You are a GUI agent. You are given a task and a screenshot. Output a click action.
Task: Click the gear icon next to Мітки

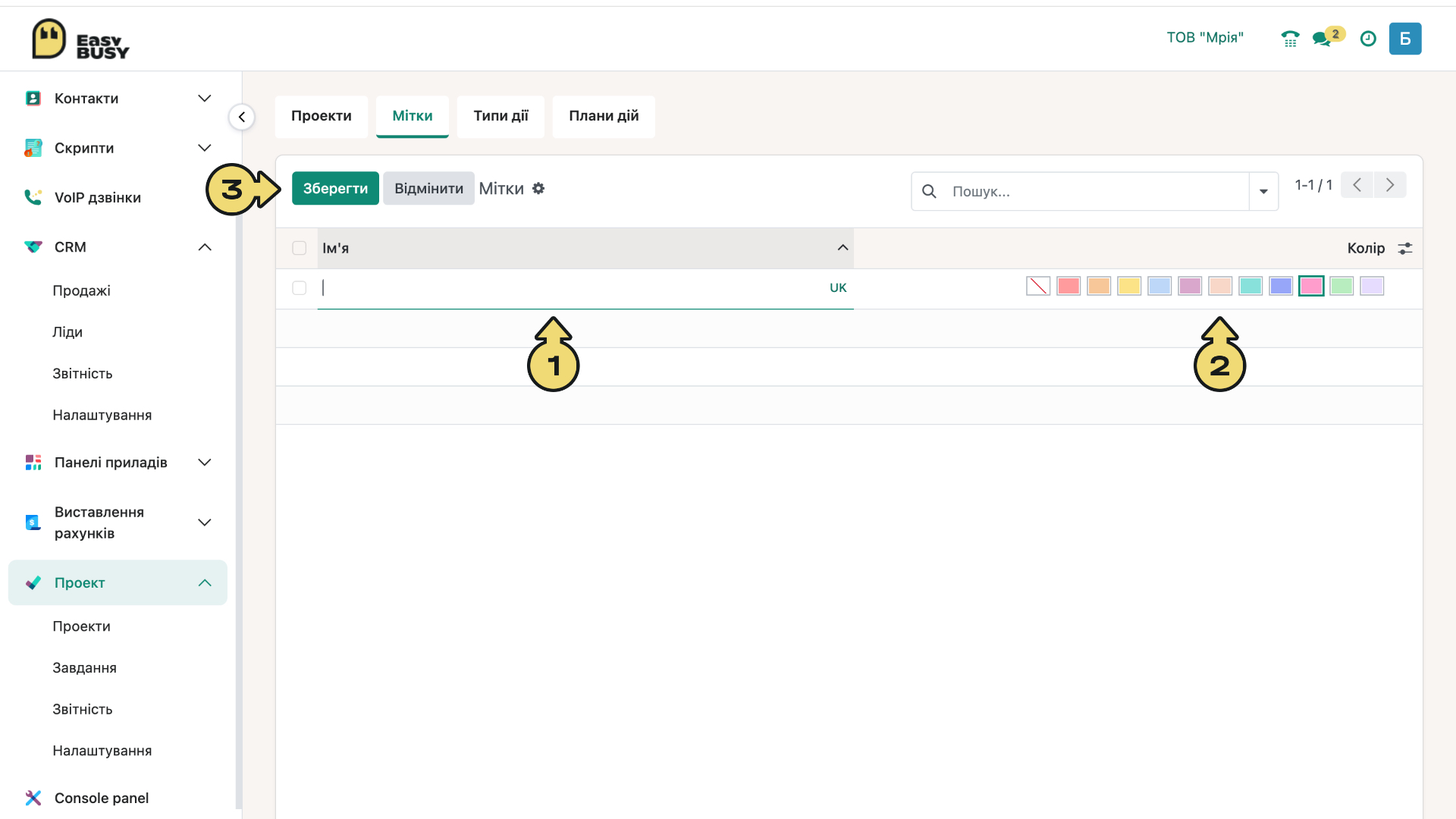[x=538, y=188]
